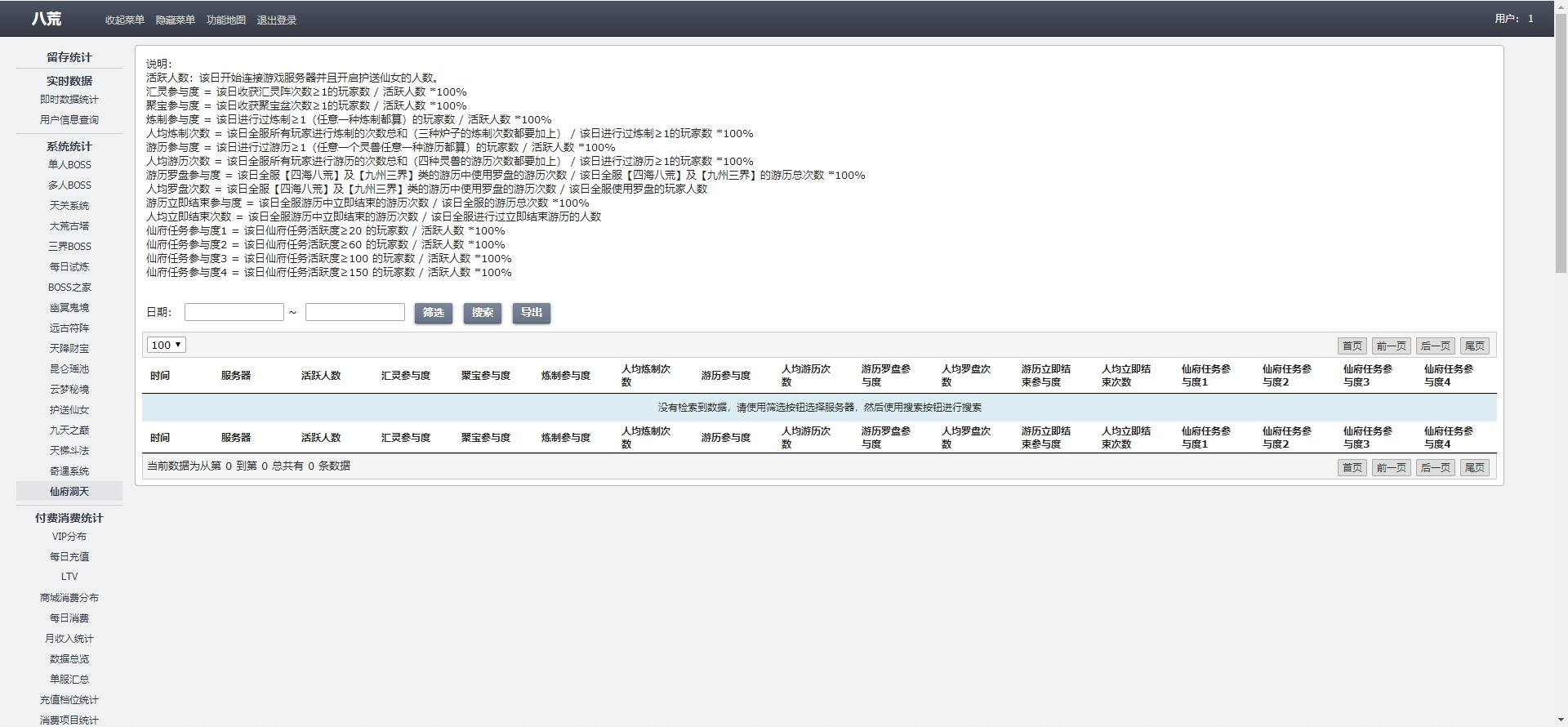Select 三界BOSS in the sidebar
The width and height of the screenshot is (1568, 727).
69,247
